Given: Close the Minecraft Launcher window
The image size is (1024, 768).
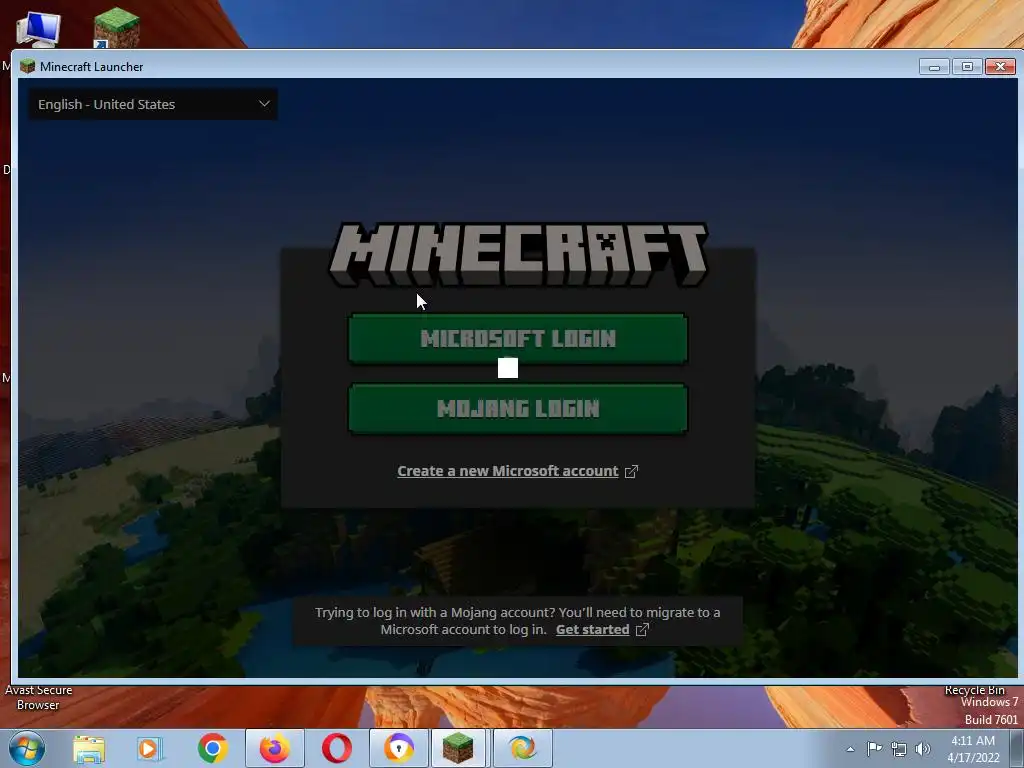Looking at the screenshot, I should point(1000,67).
